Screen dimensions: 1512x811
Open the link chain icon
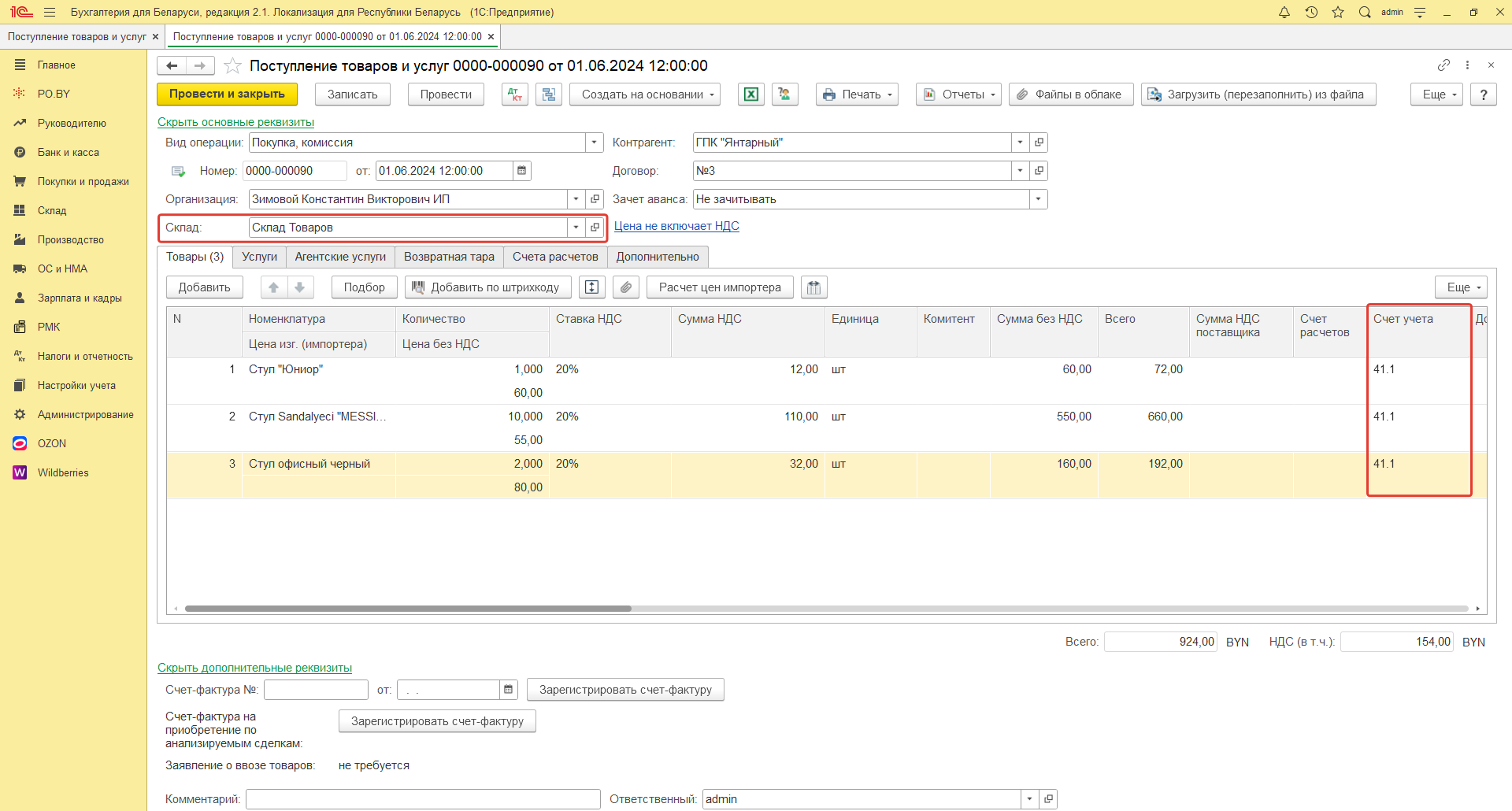coord(1443,65)
